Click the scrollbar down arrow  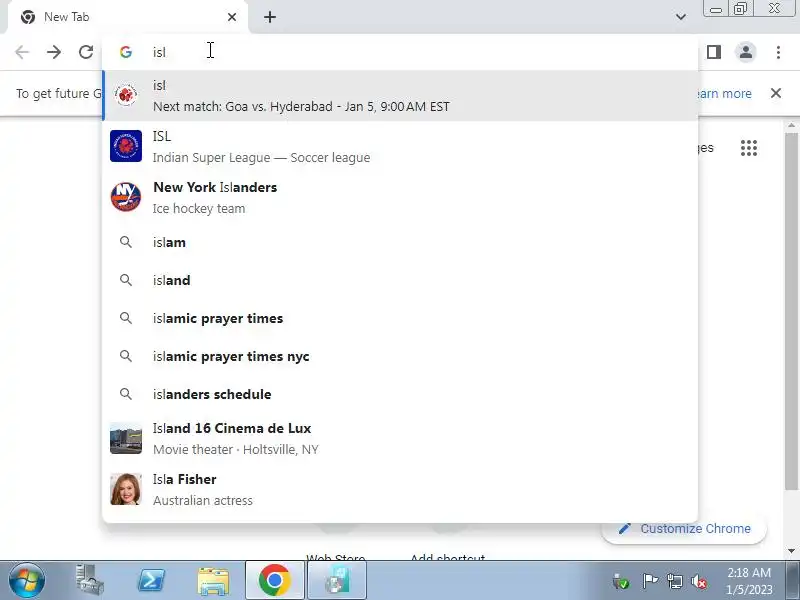tap(791, 551)
